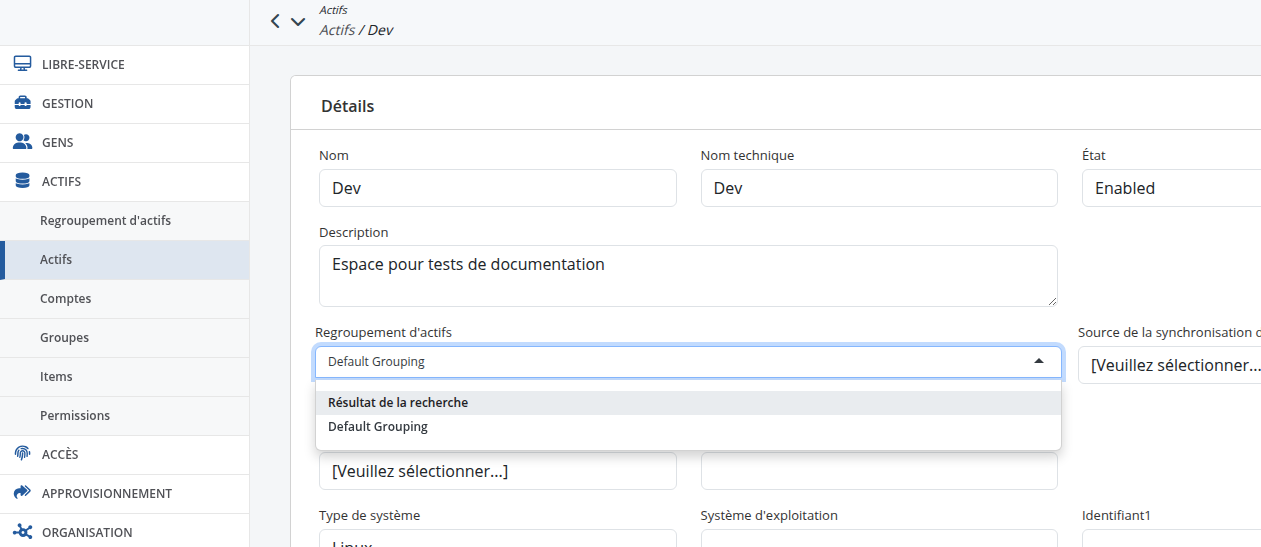The image size is (1261, 547).
Task: Select the Comptes submenu item
Action: coord(124,298)
